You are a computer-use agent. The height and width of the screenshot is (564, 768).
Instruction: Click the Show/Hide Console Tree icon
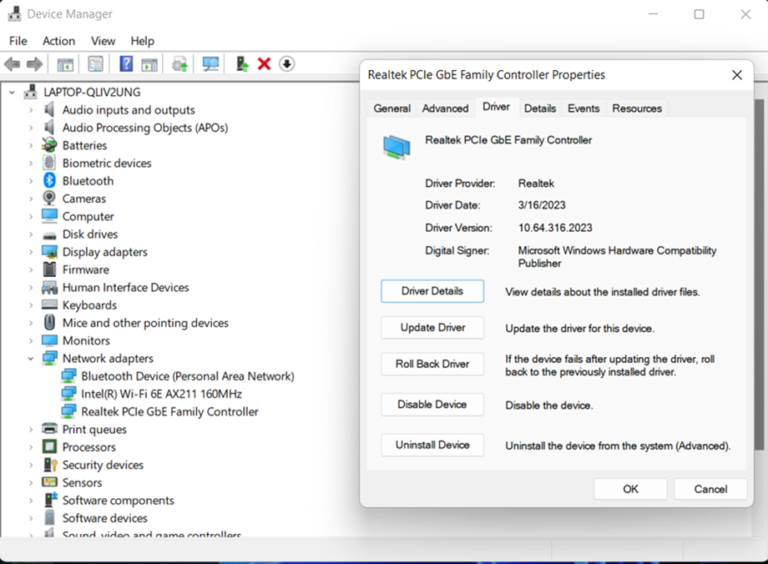[65, 64]
